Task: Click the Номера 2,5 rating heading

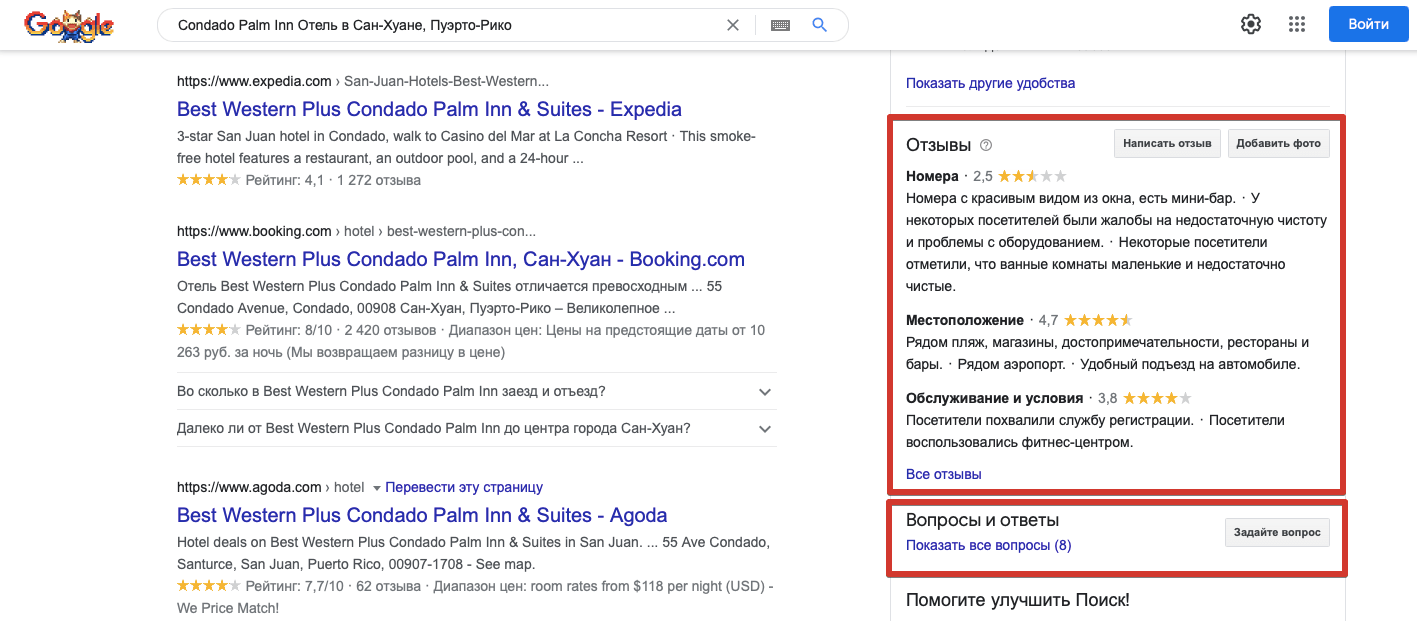Action: [x=986, y=176]
